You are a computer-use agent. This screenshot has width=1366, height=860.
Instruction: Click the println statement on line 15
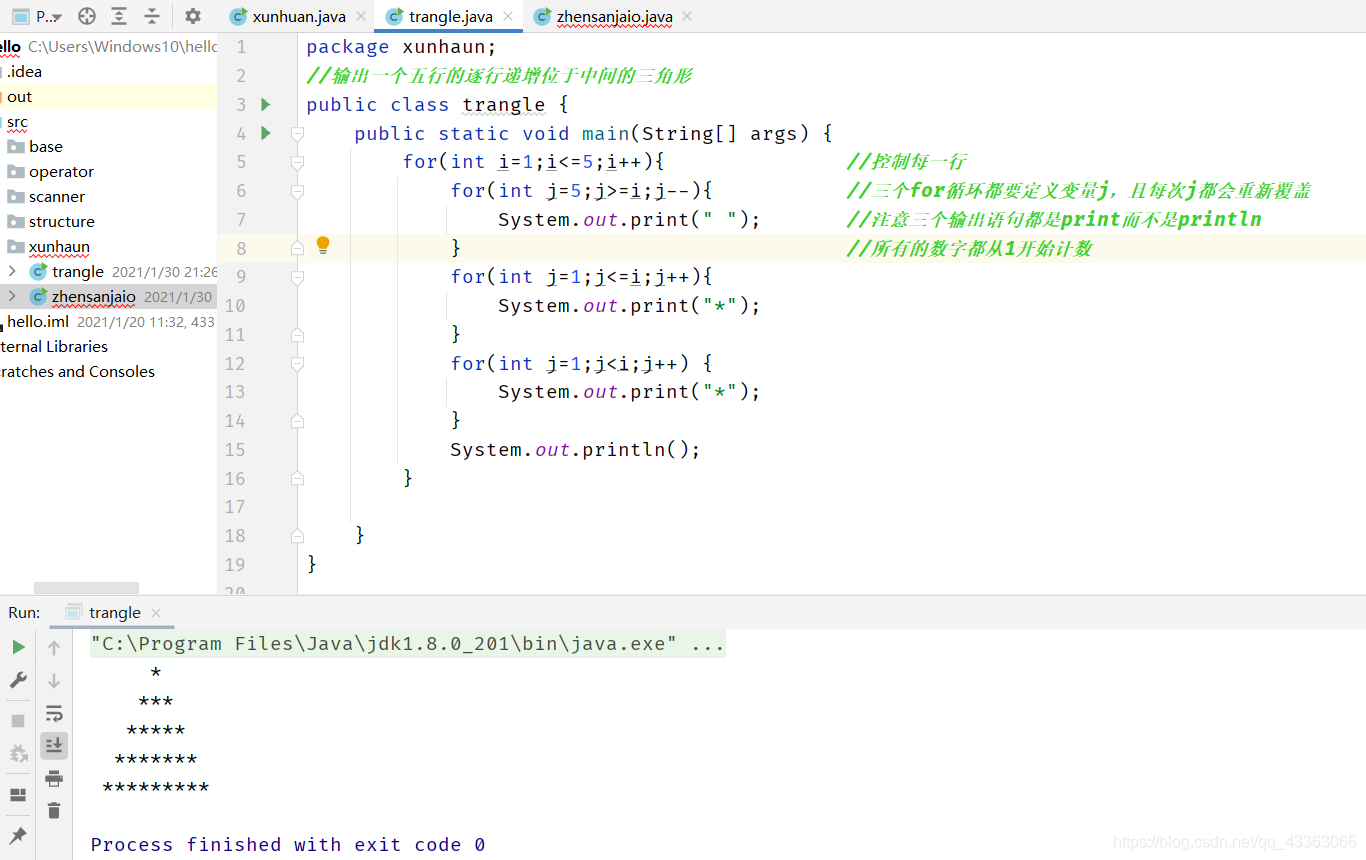point(575,450)
